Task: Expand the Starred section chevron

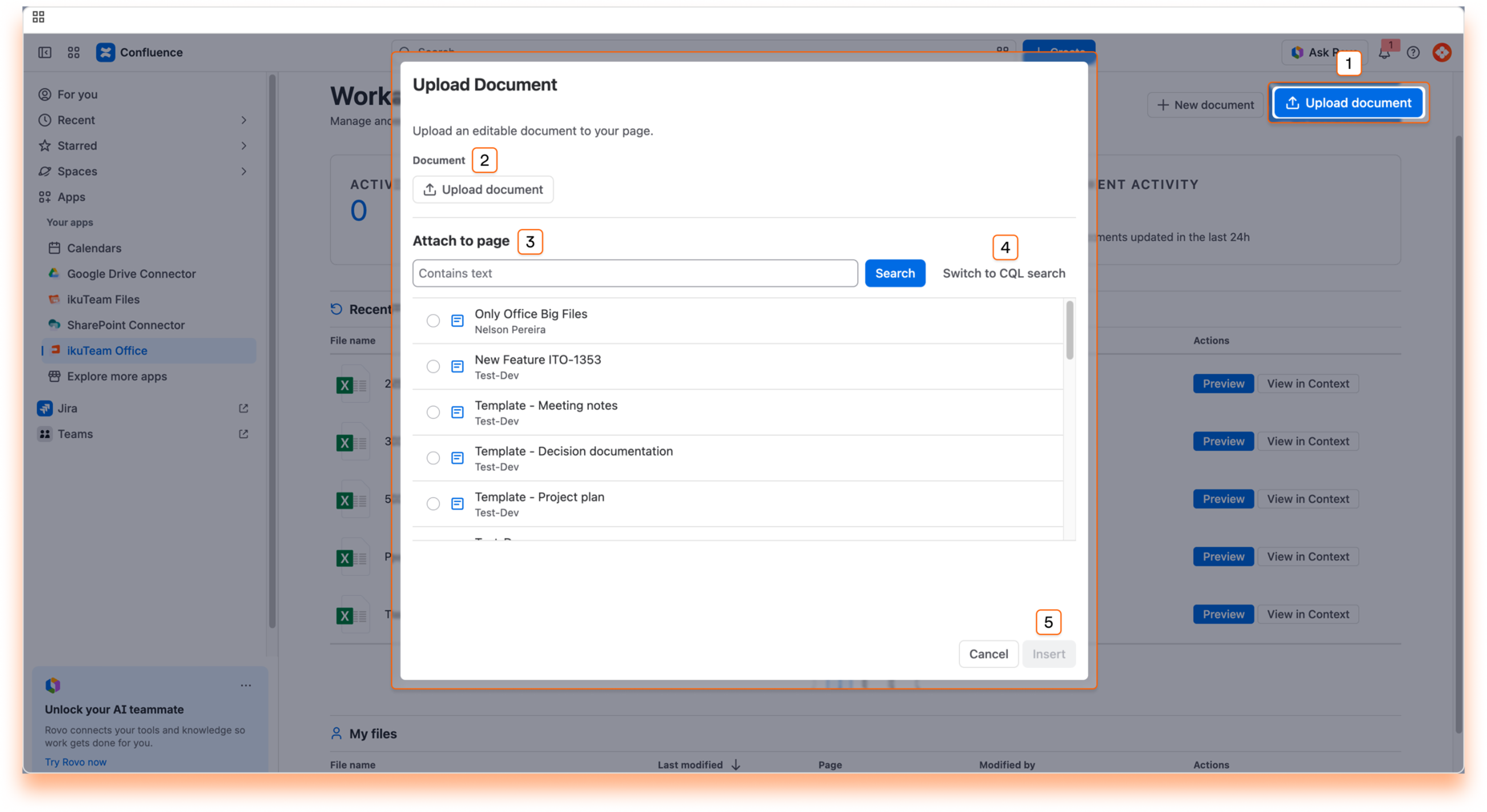Action: point(244,146)
